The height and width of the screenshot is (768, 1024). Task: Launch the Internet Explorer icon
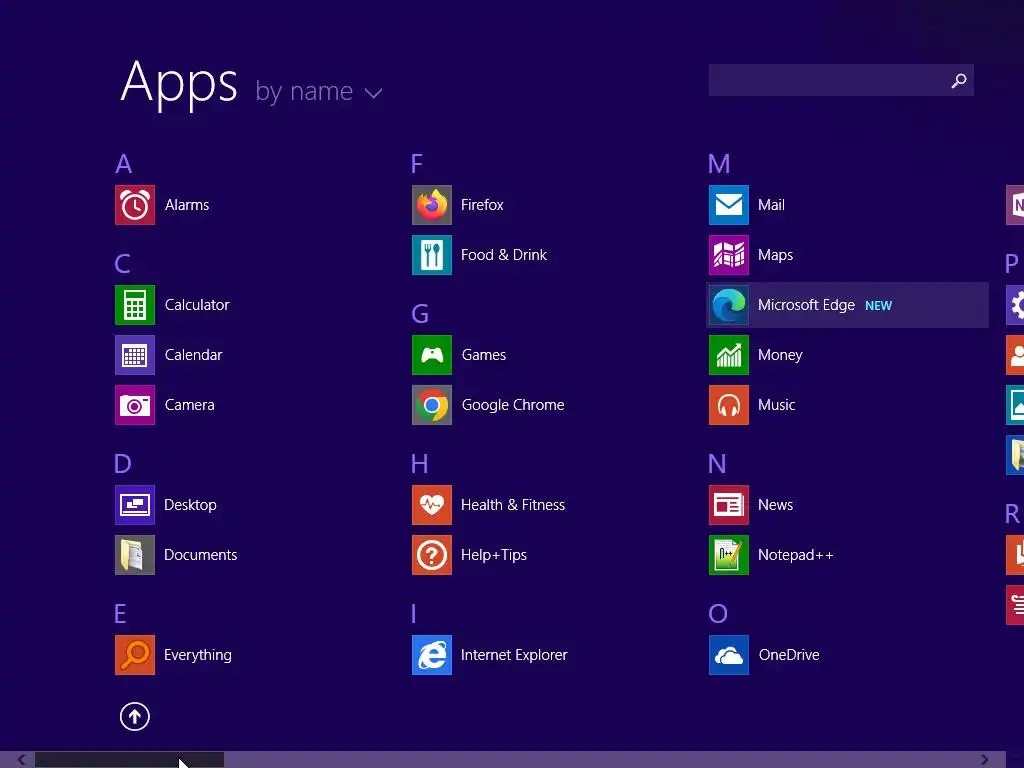coord(432,655)
